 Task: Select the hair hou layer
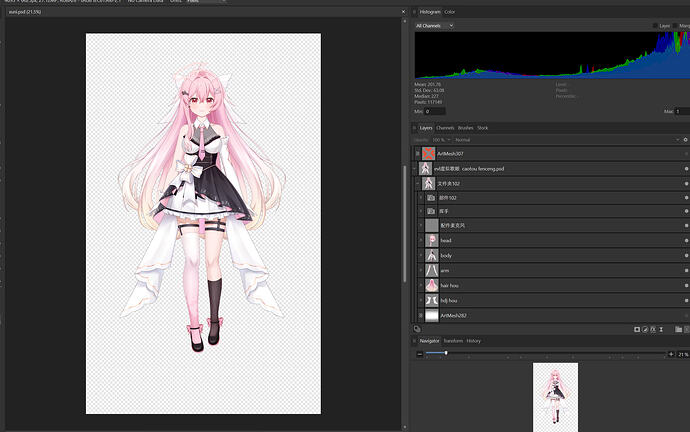pyautogui.click(x=552, y=286)
